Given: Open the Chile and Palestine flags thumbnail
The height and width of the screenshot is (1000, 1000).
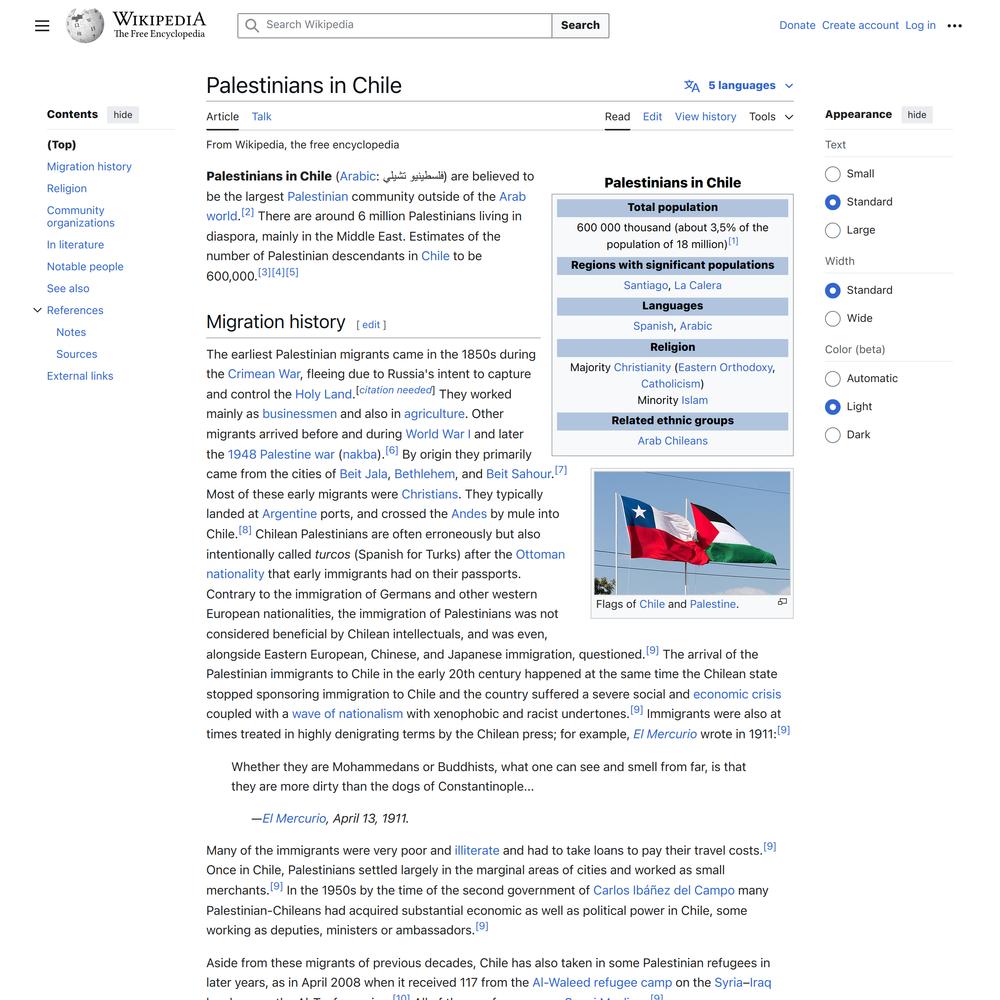Looking at the screenshot, I should 692,533.
